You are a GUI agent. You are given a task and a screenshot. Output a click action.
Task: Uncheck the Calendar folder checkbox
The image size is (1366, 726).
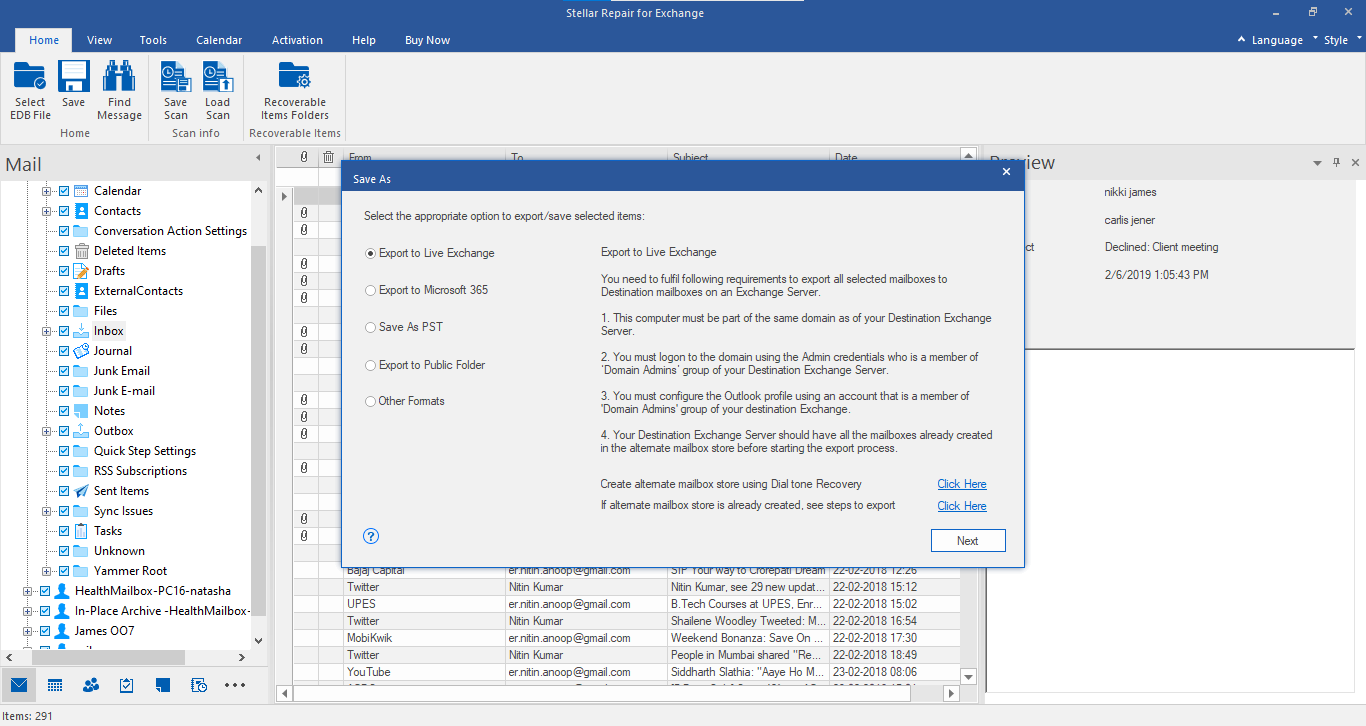click(64, 191)
